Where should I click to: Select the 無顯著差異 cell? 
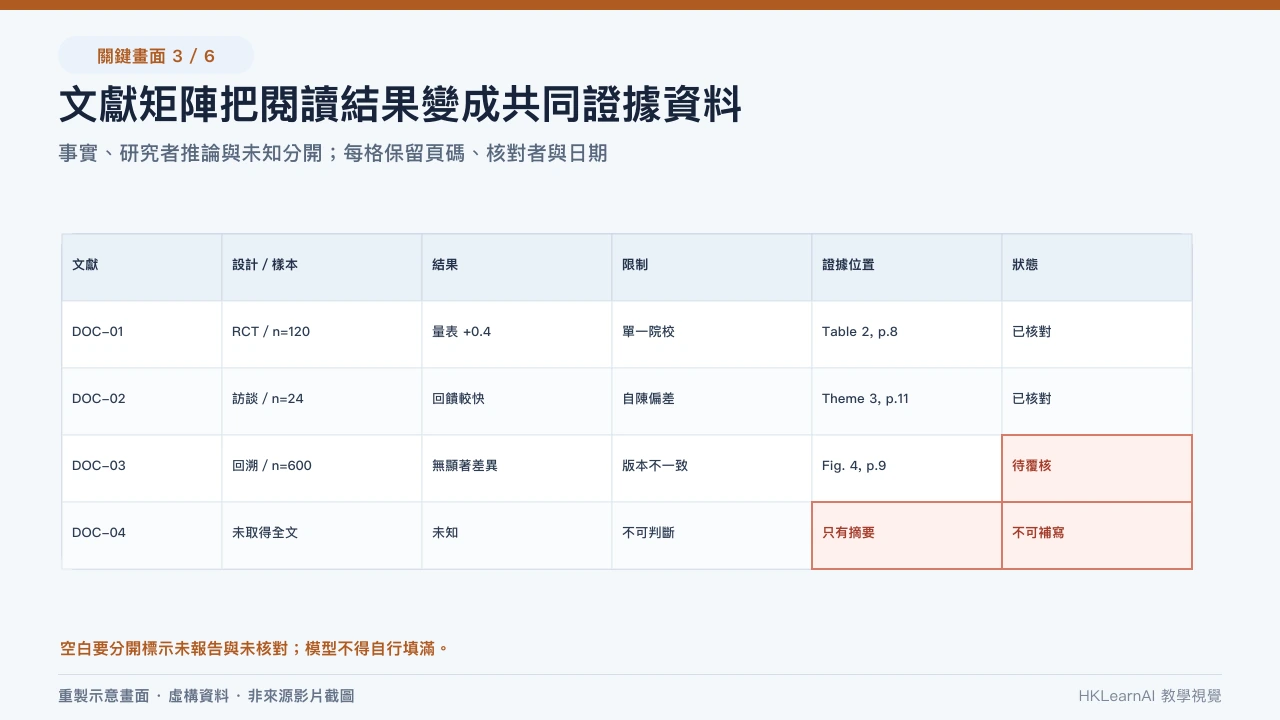tap(517, 466)
